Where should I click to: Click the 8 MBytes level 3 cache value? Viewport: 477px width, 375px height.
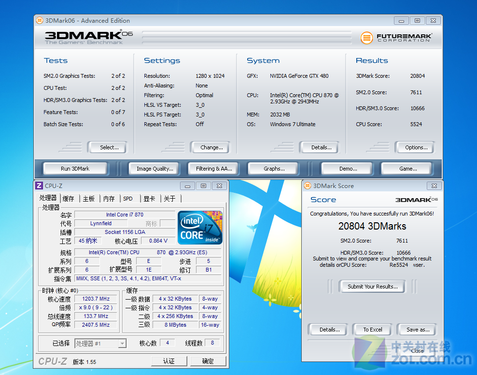tap(175, 325)
